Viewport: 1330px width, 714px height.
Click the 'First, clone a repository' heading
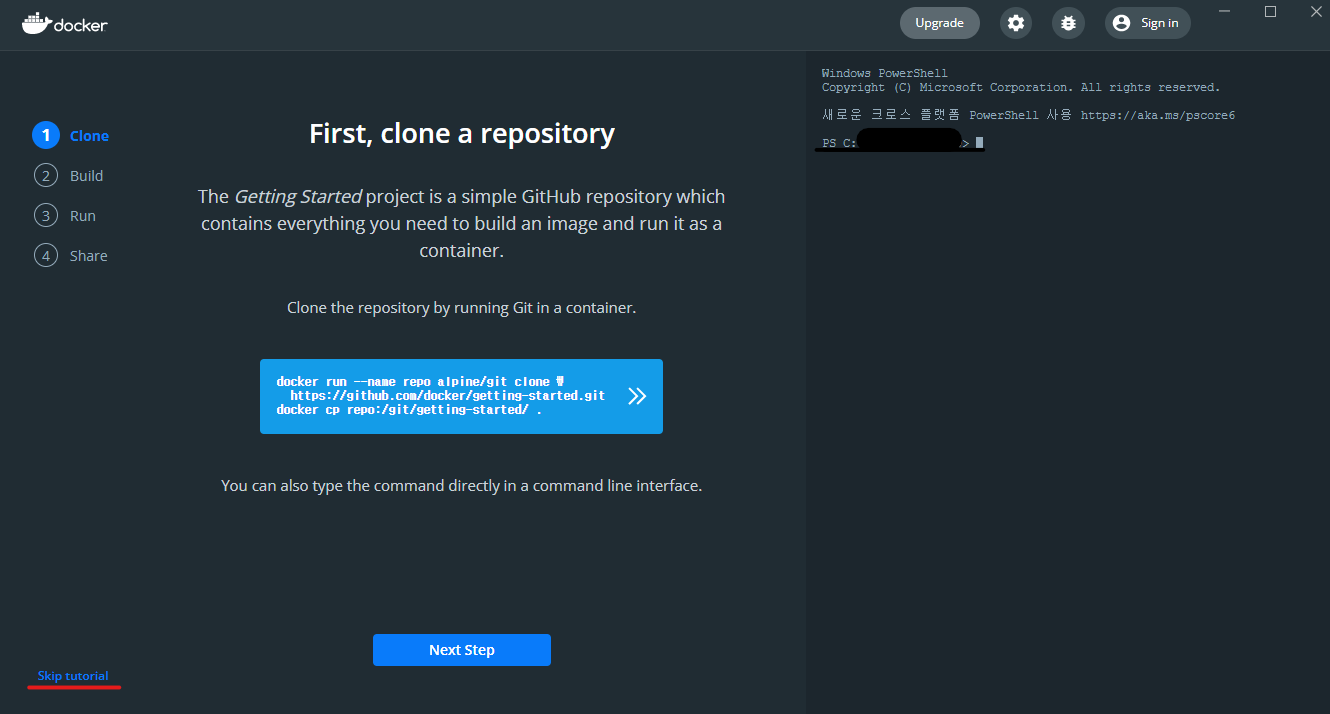[x=462, y=134]
